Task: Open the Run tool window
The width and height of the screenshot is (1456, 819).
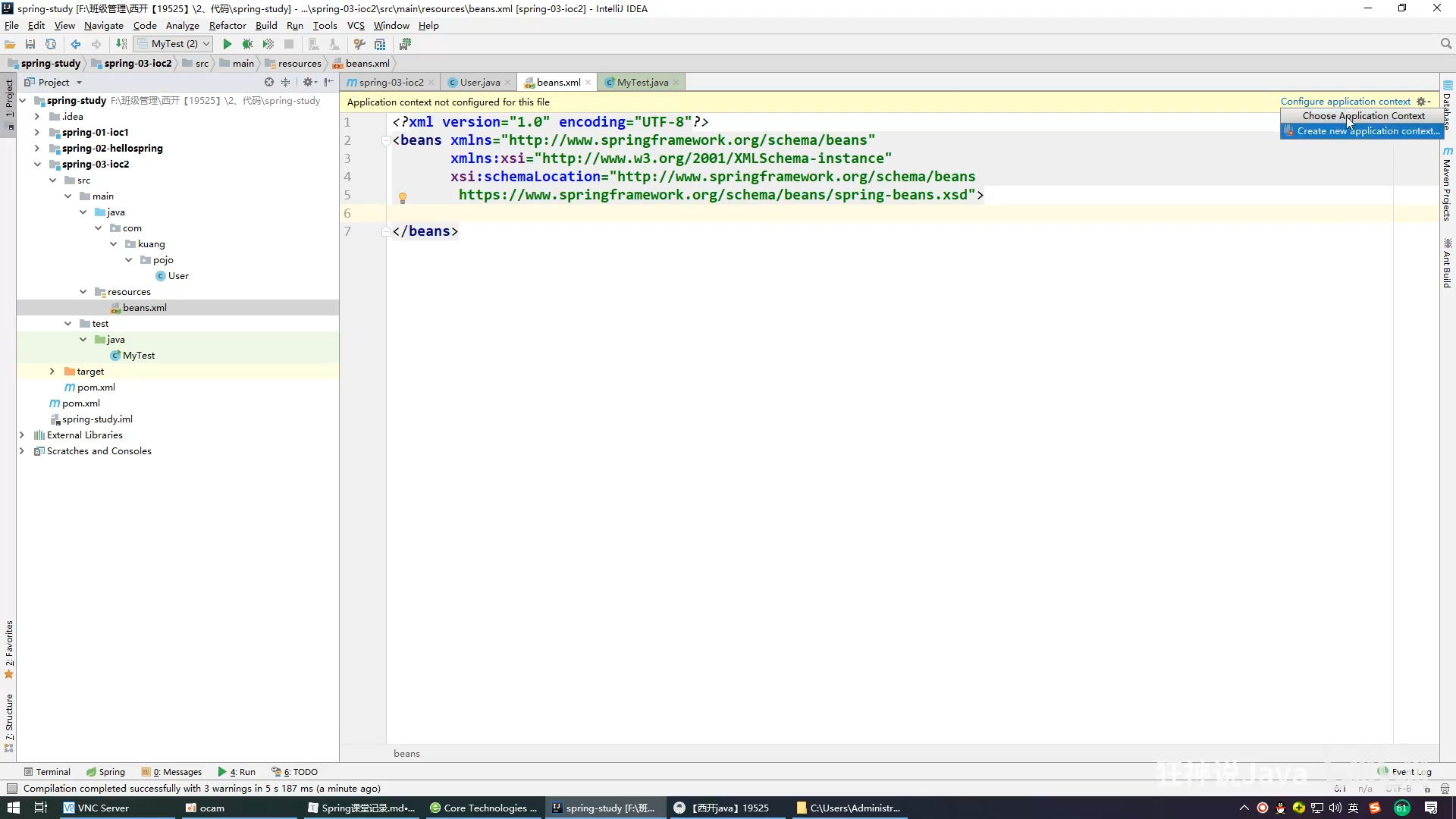Action: pyautogui.click(x=237, y=772)
